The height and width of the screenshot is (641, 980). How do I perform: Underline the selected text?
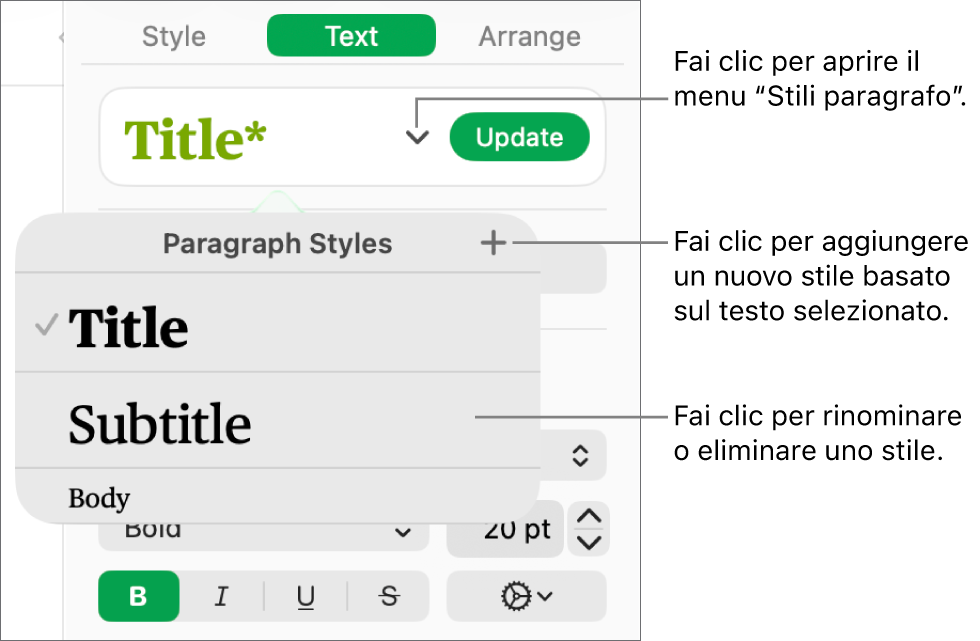[305, 596]
